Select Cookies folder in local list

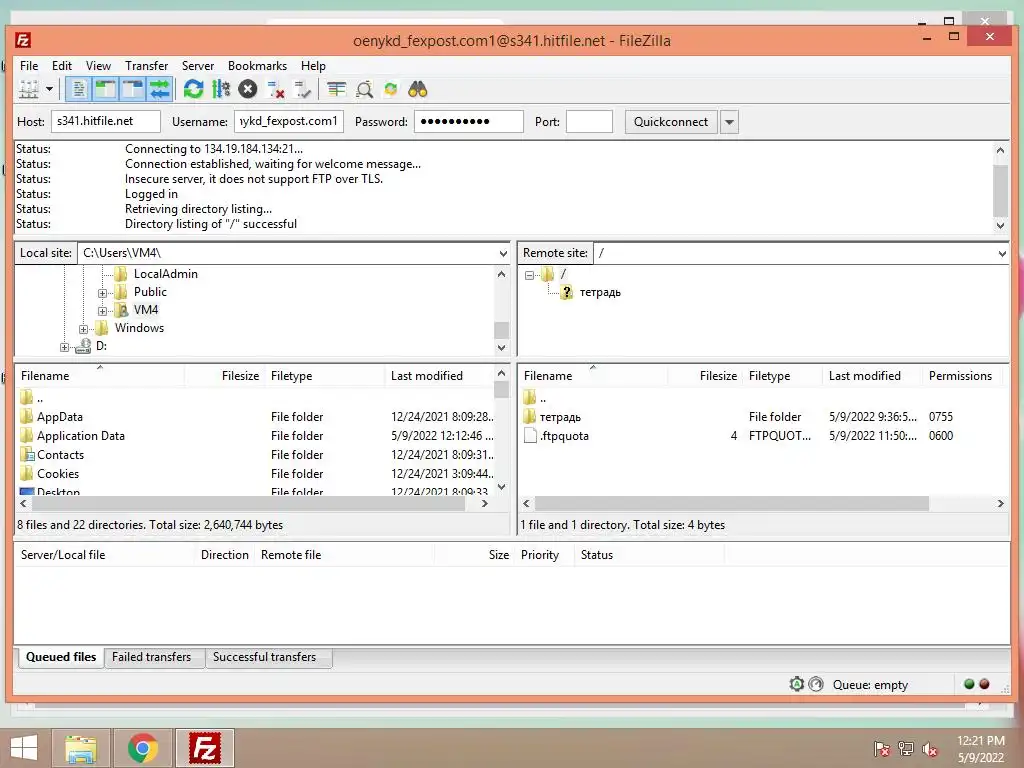click(57, 473)
